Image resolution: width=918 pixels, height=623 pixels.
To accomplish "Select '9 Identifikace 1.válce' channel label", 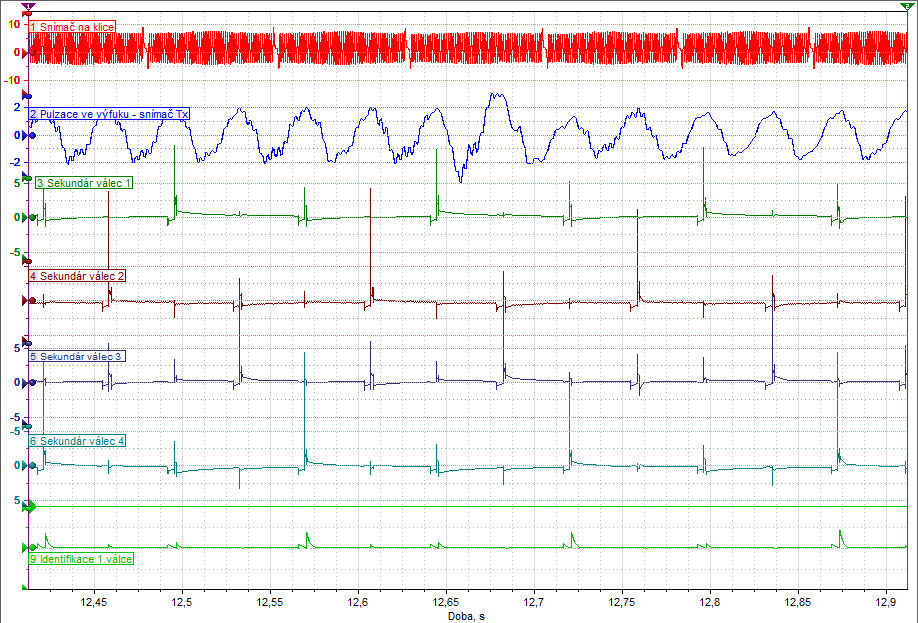I will (x=80, y=559).
